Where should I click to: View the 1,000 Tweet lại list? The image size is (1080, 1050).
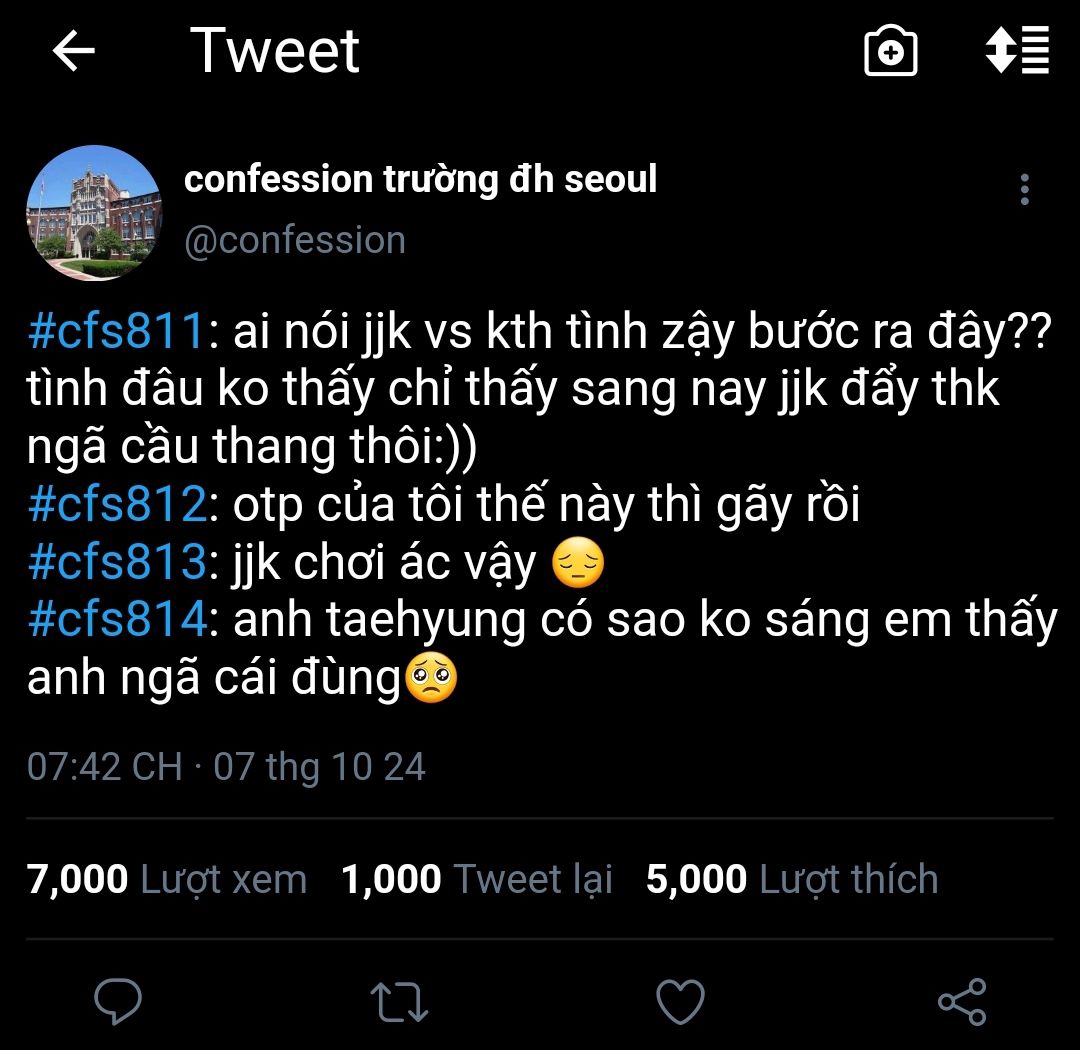click(x=476, y=879)
